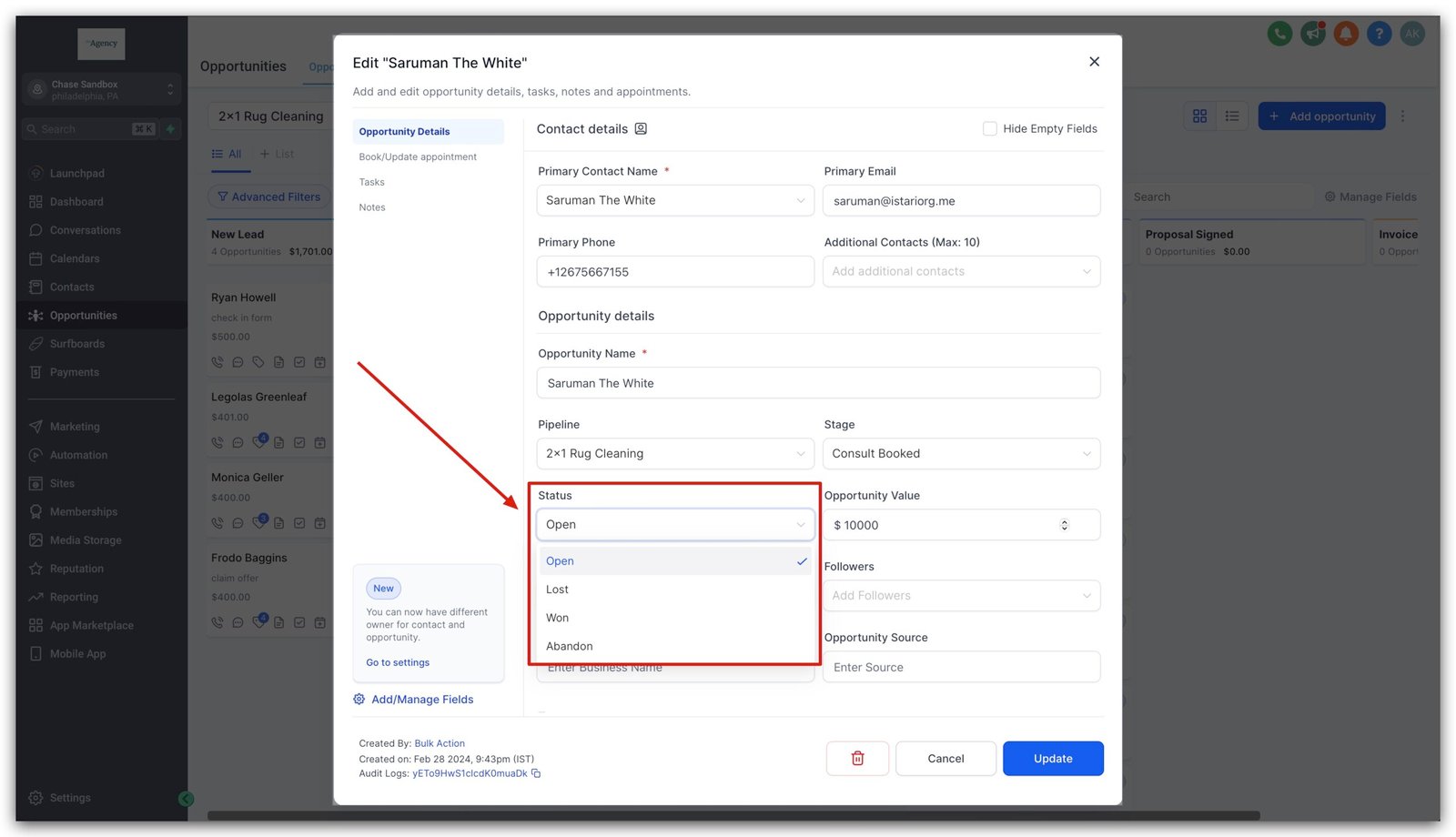Screen dimensions: 1456x837
Task: Click the red trash delete icon
Action: click(x=856, y=758)
